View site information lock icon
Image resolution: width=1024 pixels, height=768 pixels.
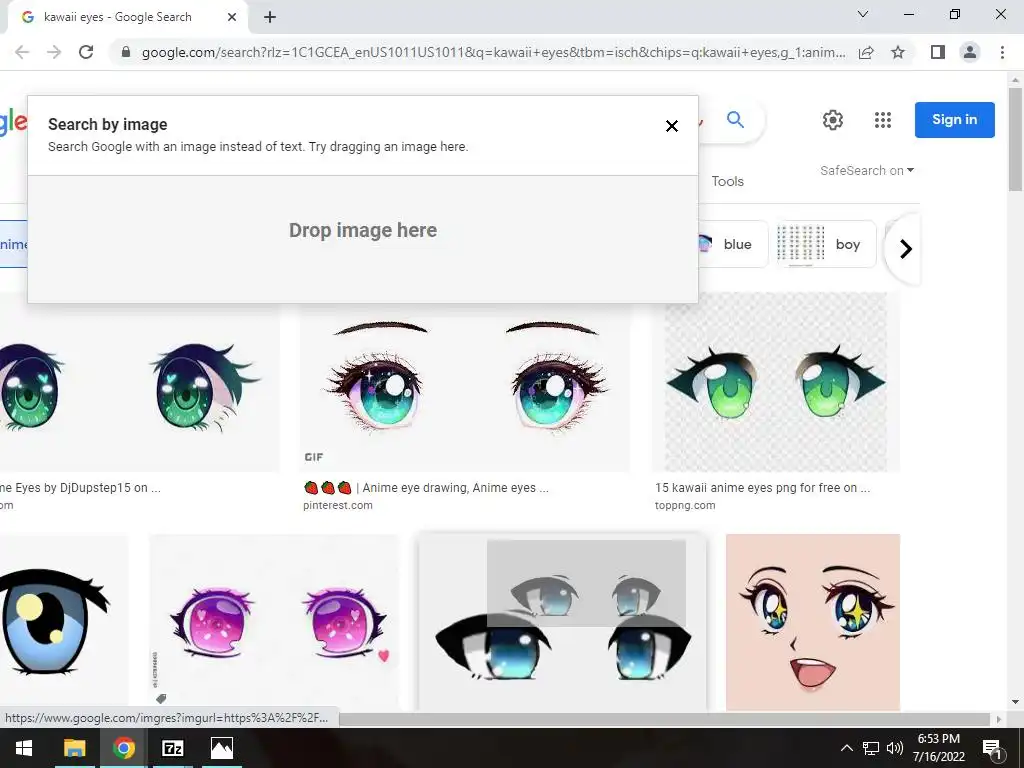[126, 52]
